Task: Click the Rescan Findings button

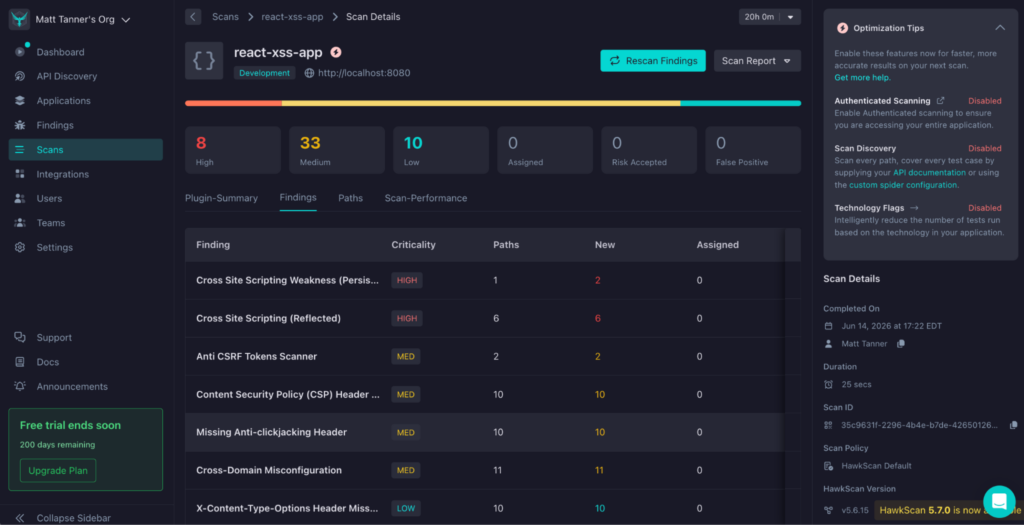Action: tap(653, 61)
